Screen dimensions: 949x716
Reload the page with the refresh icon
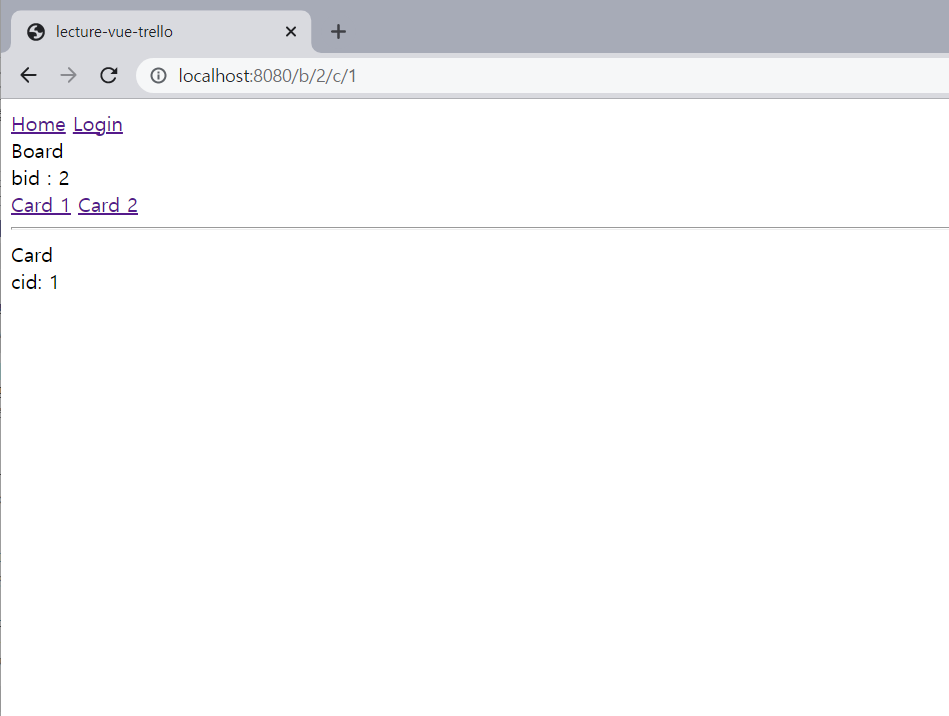(x=108, y=75)
